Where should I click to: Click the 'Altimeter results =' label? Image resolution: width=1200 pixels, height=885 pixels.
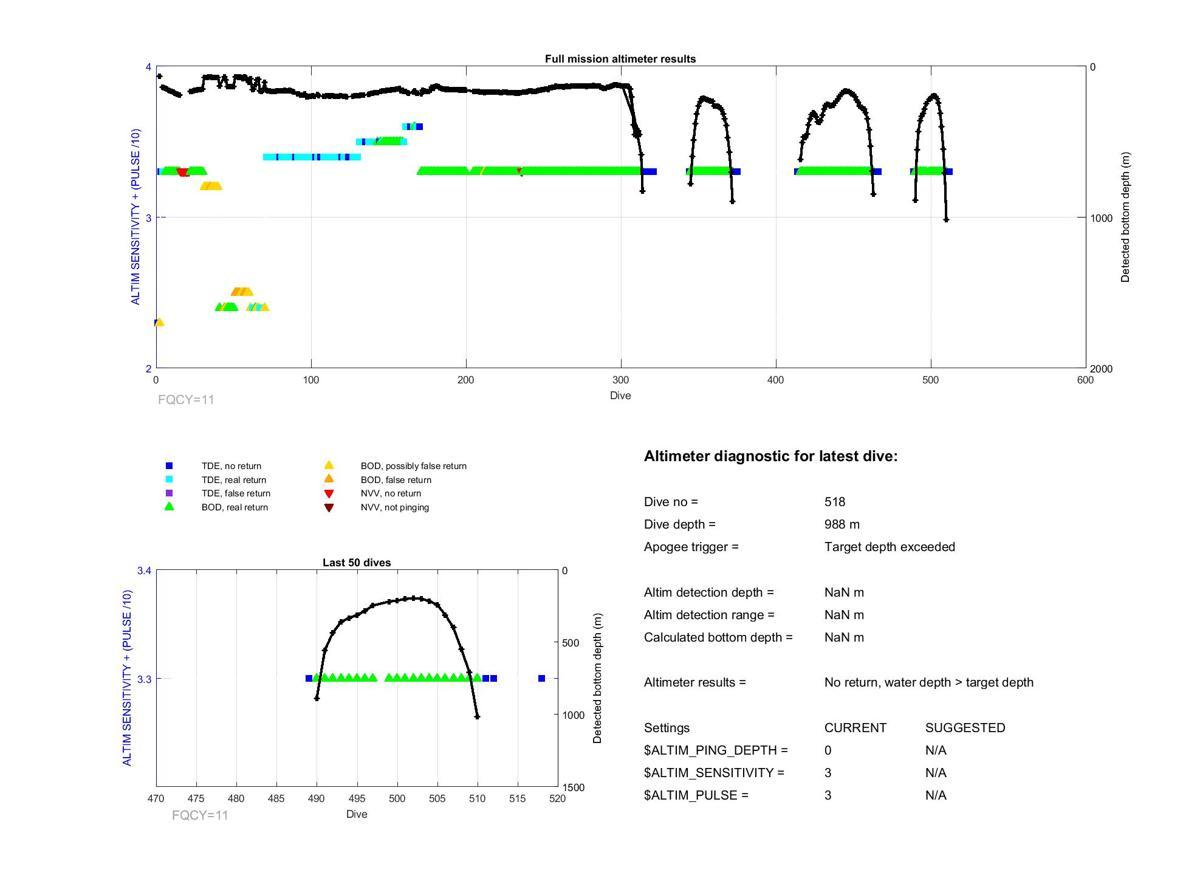[695, 682]
